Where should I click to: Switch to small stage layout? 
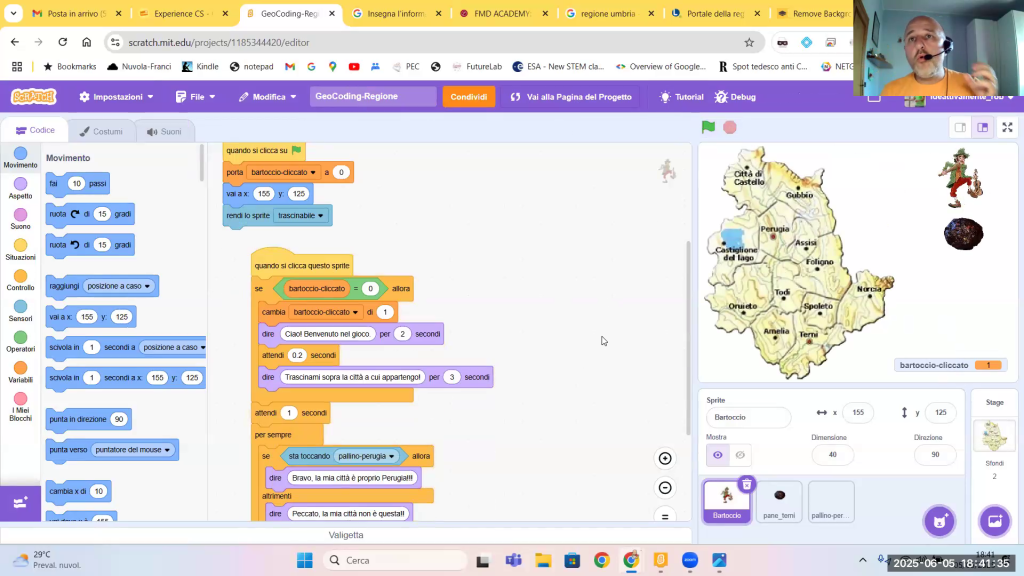click(960, 127)
